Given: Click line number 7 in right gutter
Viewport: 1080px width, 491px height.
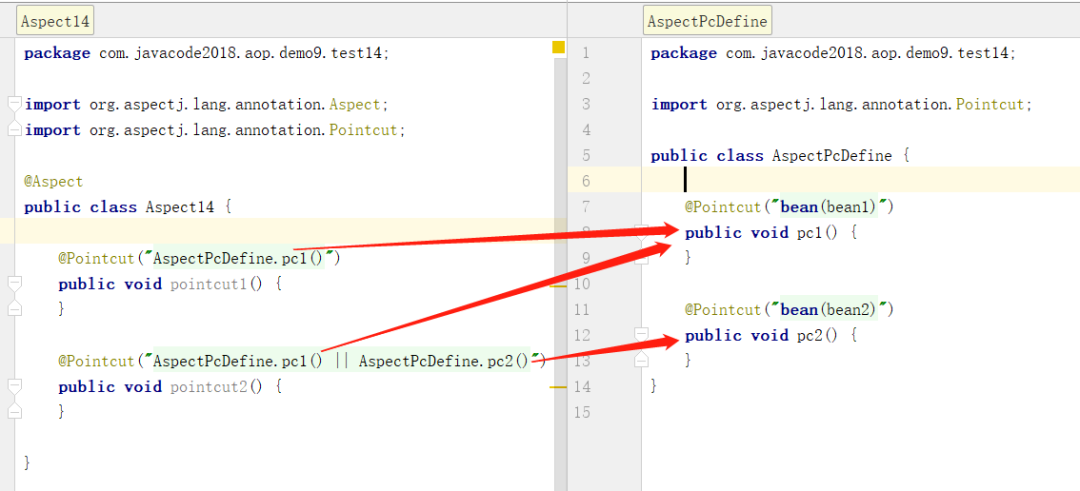Looking at the screenshot, I should pos(585,207).
